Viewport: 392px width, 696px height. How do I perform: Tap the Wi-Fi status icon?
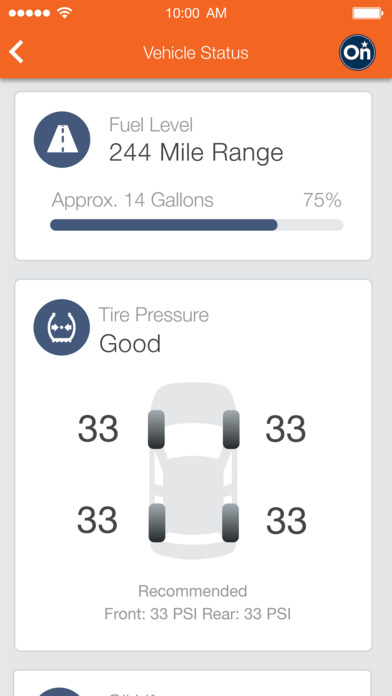coord(65,13)
